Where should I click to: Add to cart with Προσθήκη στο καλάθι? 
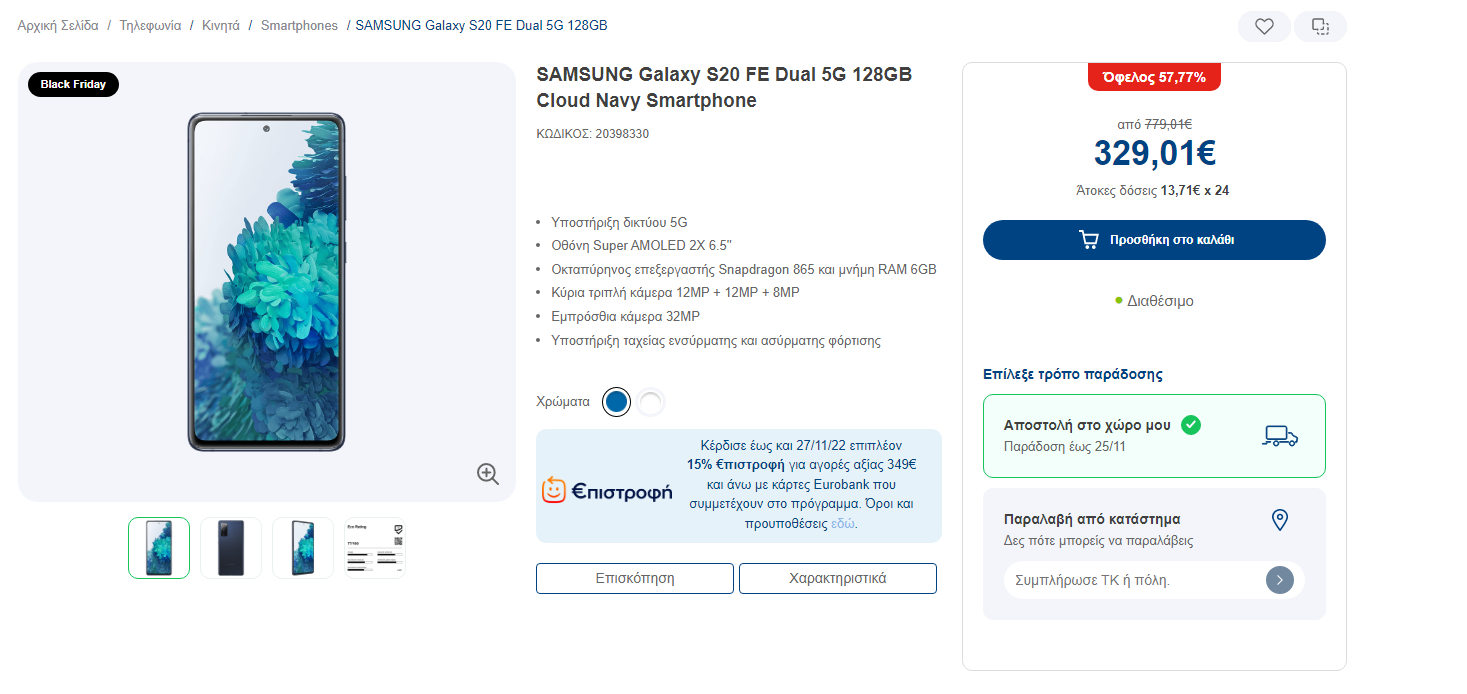tap(1154, 240)
